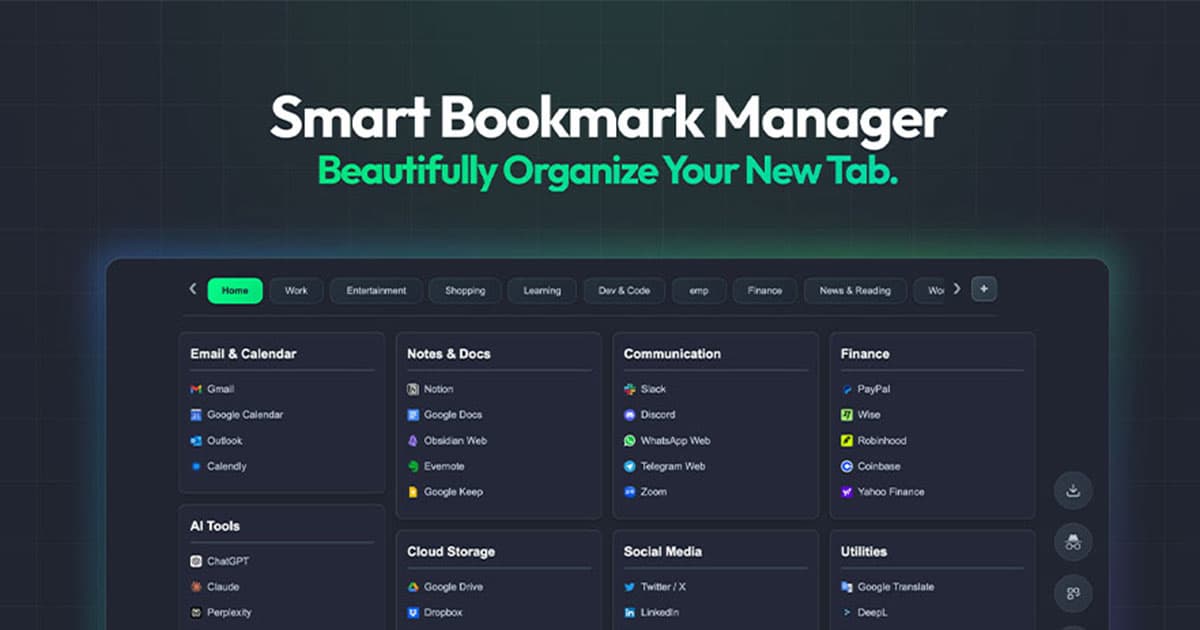Click the import download round button

[x=1073, y=491]
